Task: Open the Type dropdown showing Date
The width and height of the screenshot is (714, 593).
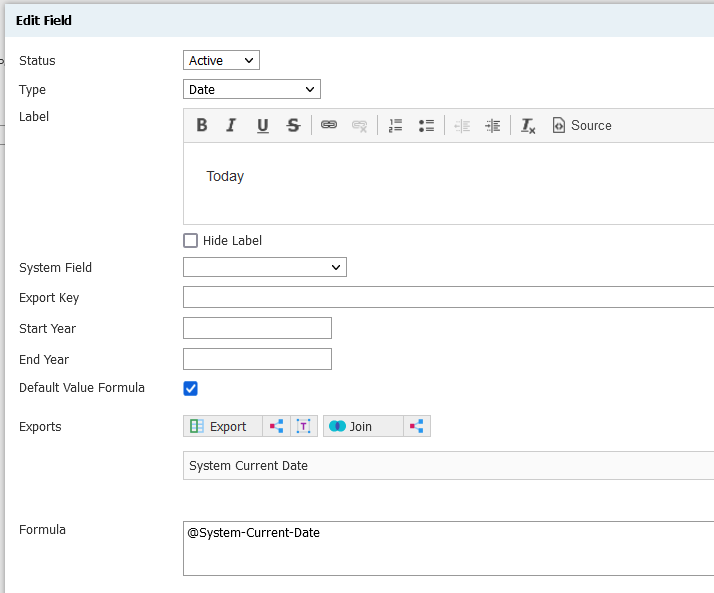Action: tap(252, 89)
